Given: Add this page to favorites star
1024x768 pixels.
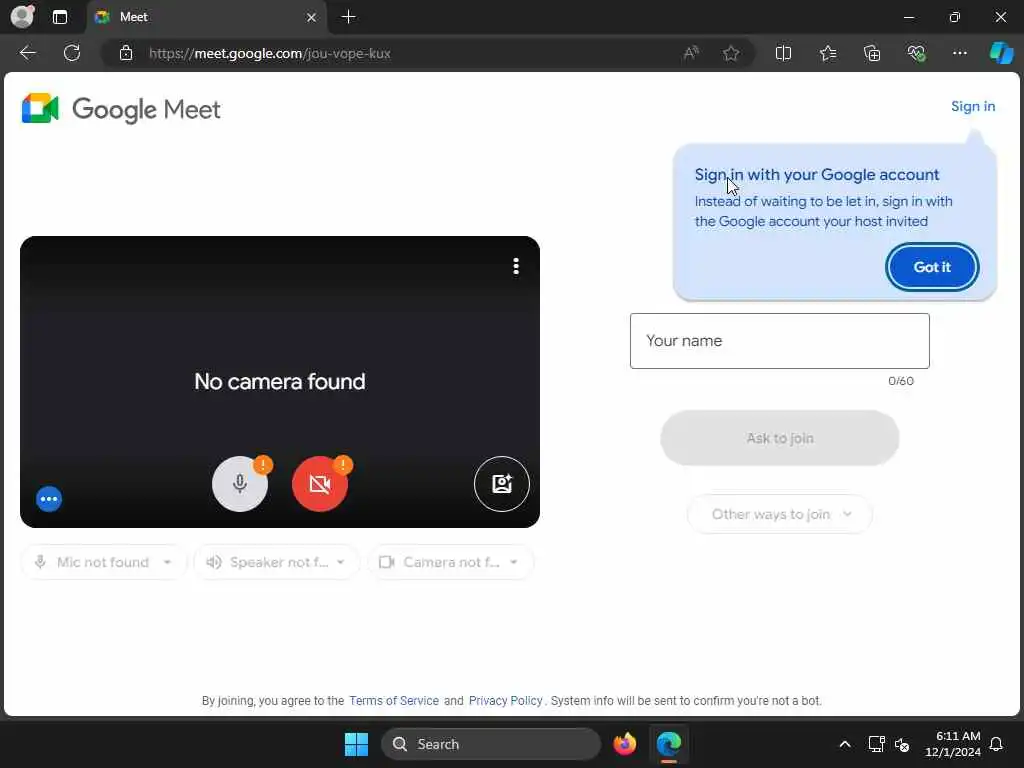Looking at the screenshot, I should [x=731, y=53].
